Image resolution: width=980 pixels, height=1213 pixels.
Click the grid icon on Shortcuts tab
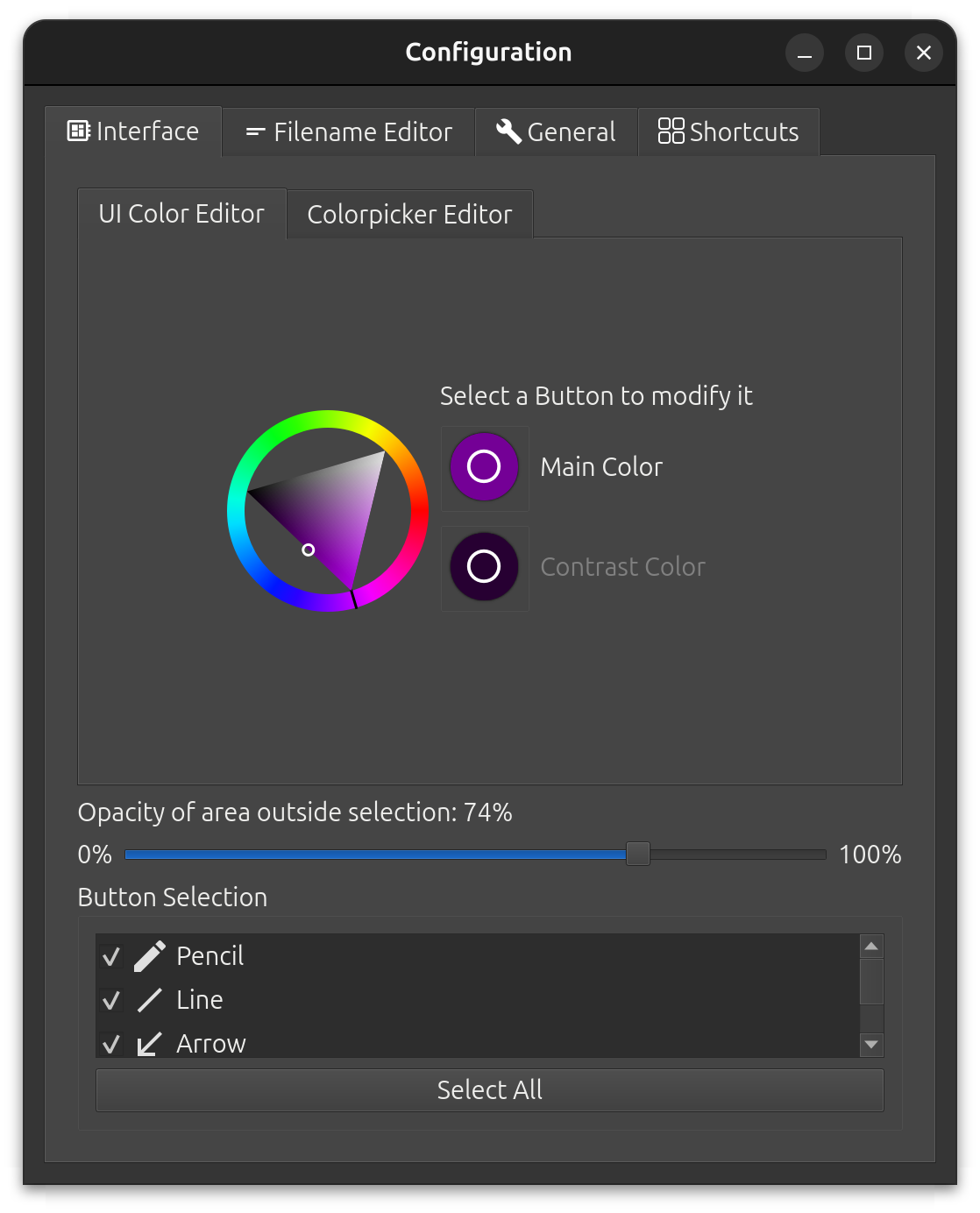(671, 131)
